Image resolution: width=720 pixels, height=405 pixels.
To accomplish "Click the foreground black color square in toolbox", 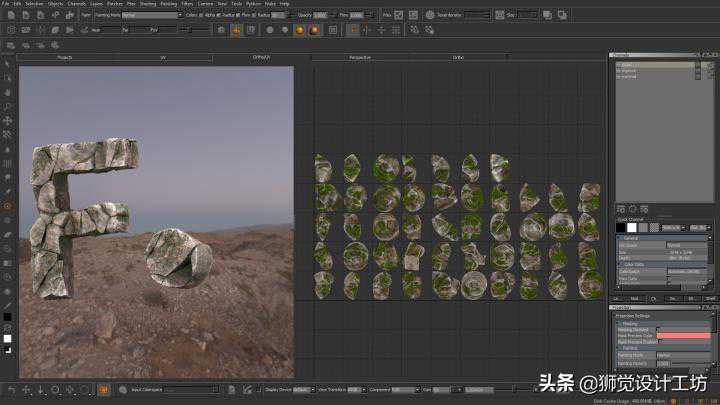I will click(7, 317).
